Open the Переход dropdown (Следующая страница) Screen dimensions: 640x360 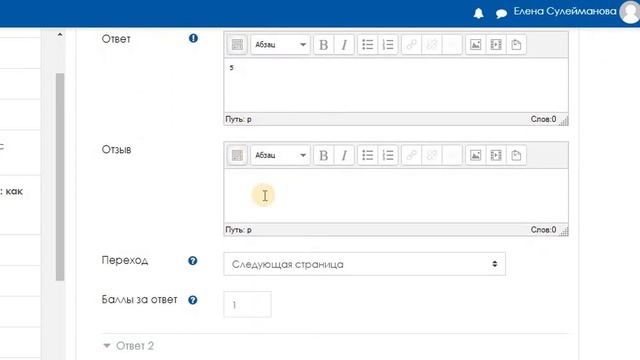click(364, 264)
